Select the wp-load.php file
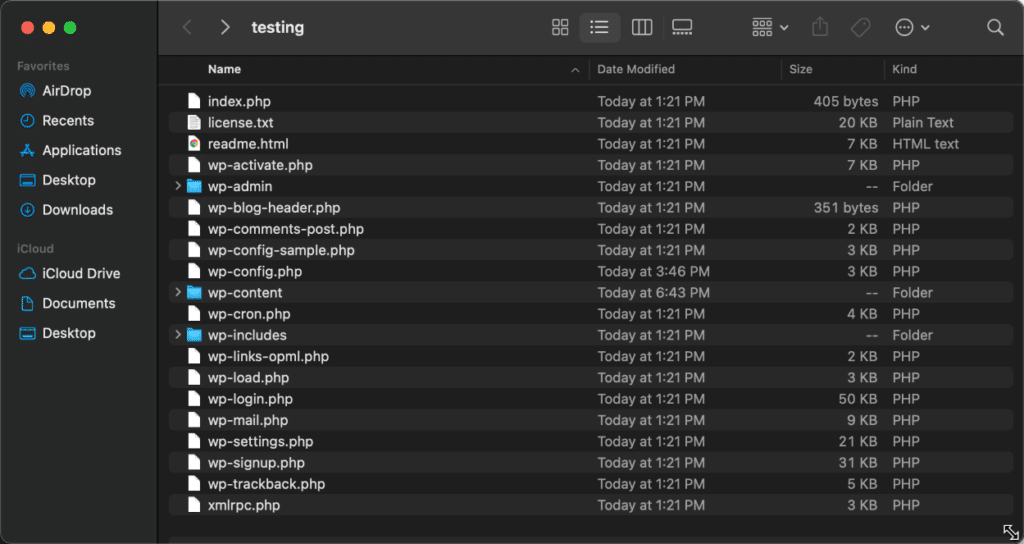The height and width of the screenshot is (544, 1024). (x=248, y=377)
